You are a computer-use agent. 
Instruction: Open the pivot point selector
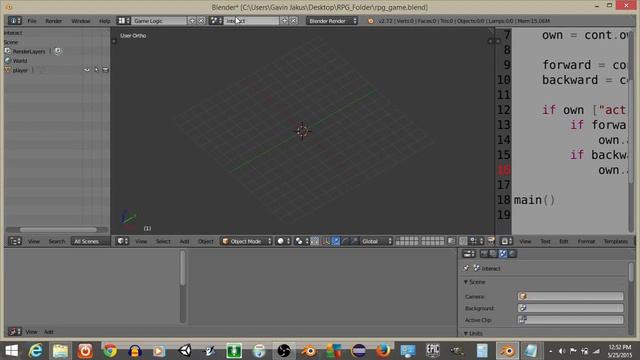301,241
